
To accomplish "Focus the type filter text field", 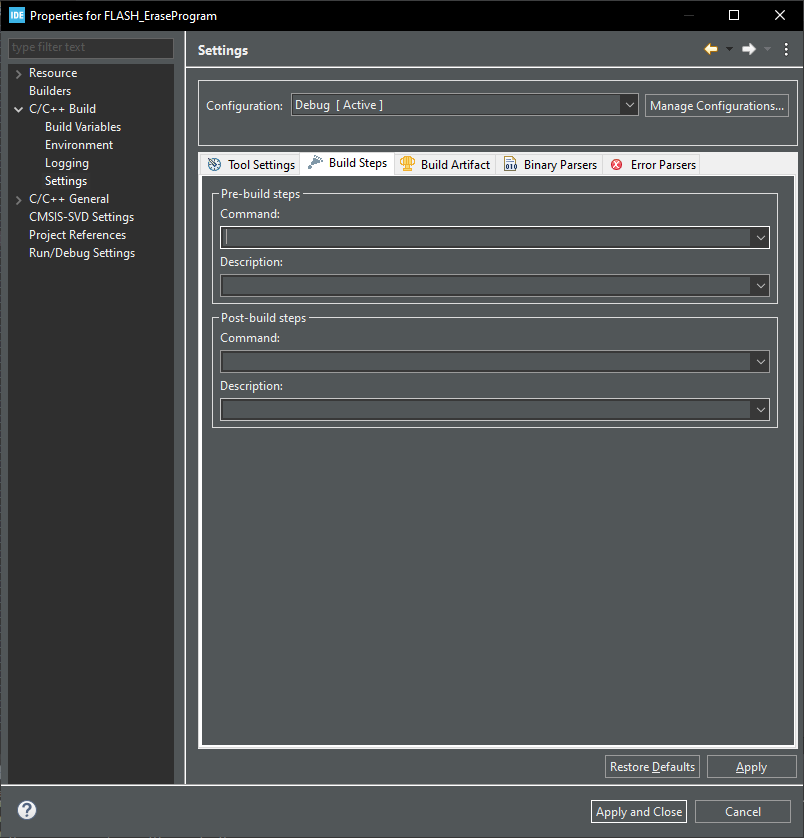I will pos(90,47).
